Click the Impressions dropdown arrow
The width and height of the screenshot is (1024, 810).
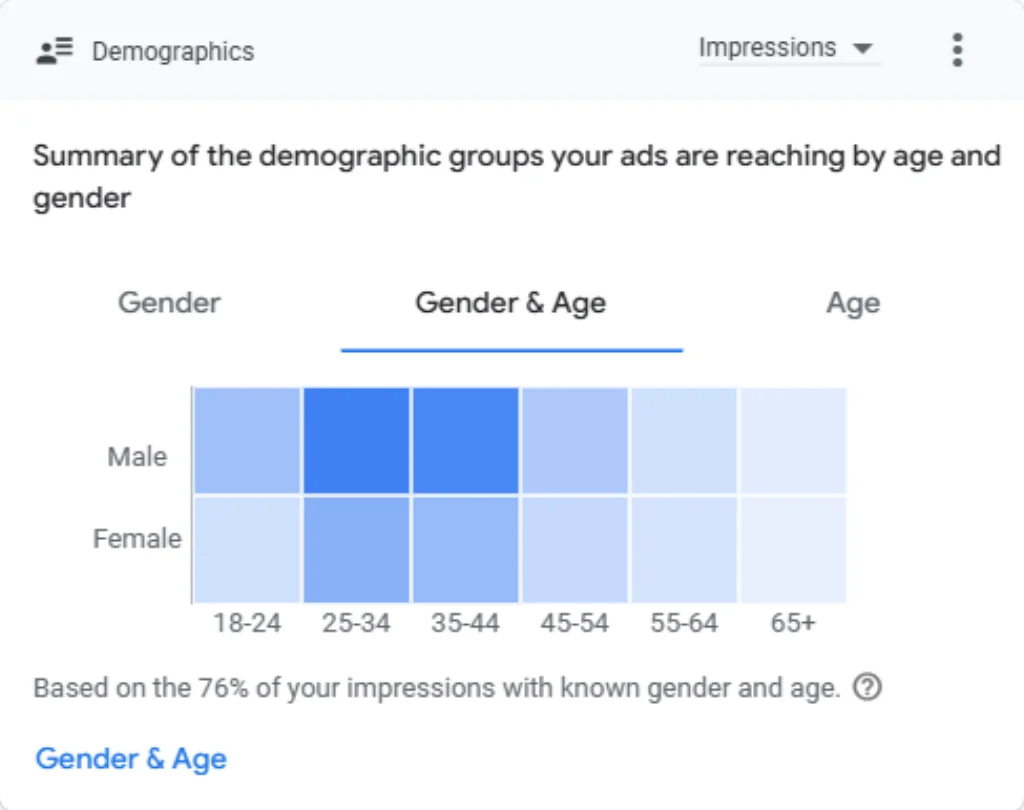(x=863, y=48)
